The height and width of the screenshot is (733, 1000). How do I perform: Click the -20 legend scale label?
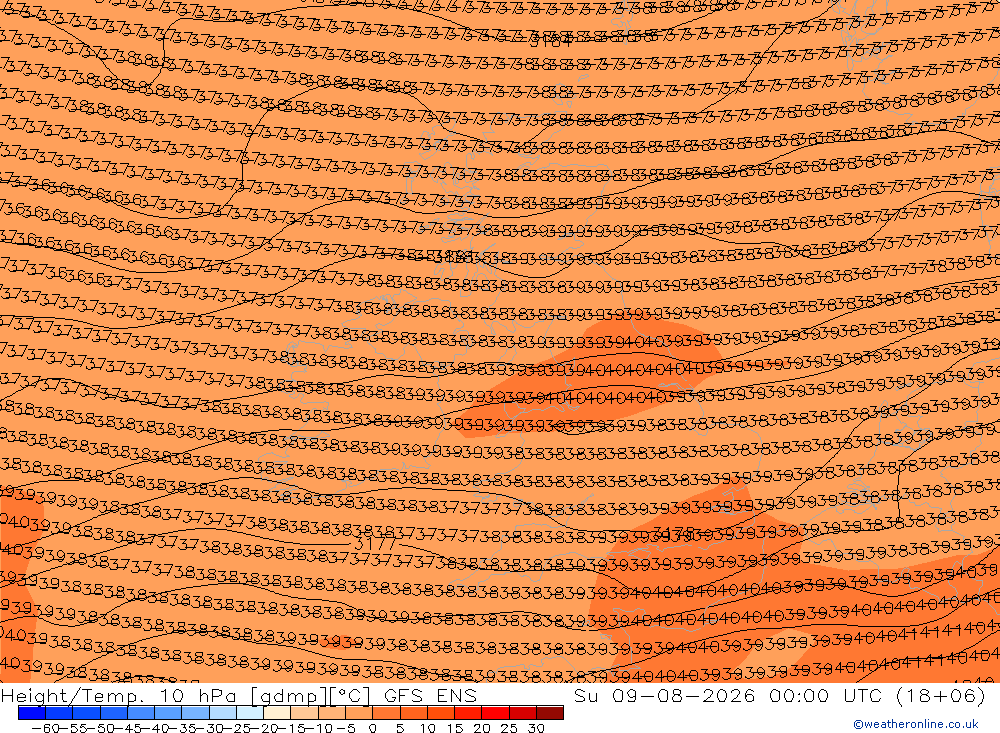(x=263, y=727)
